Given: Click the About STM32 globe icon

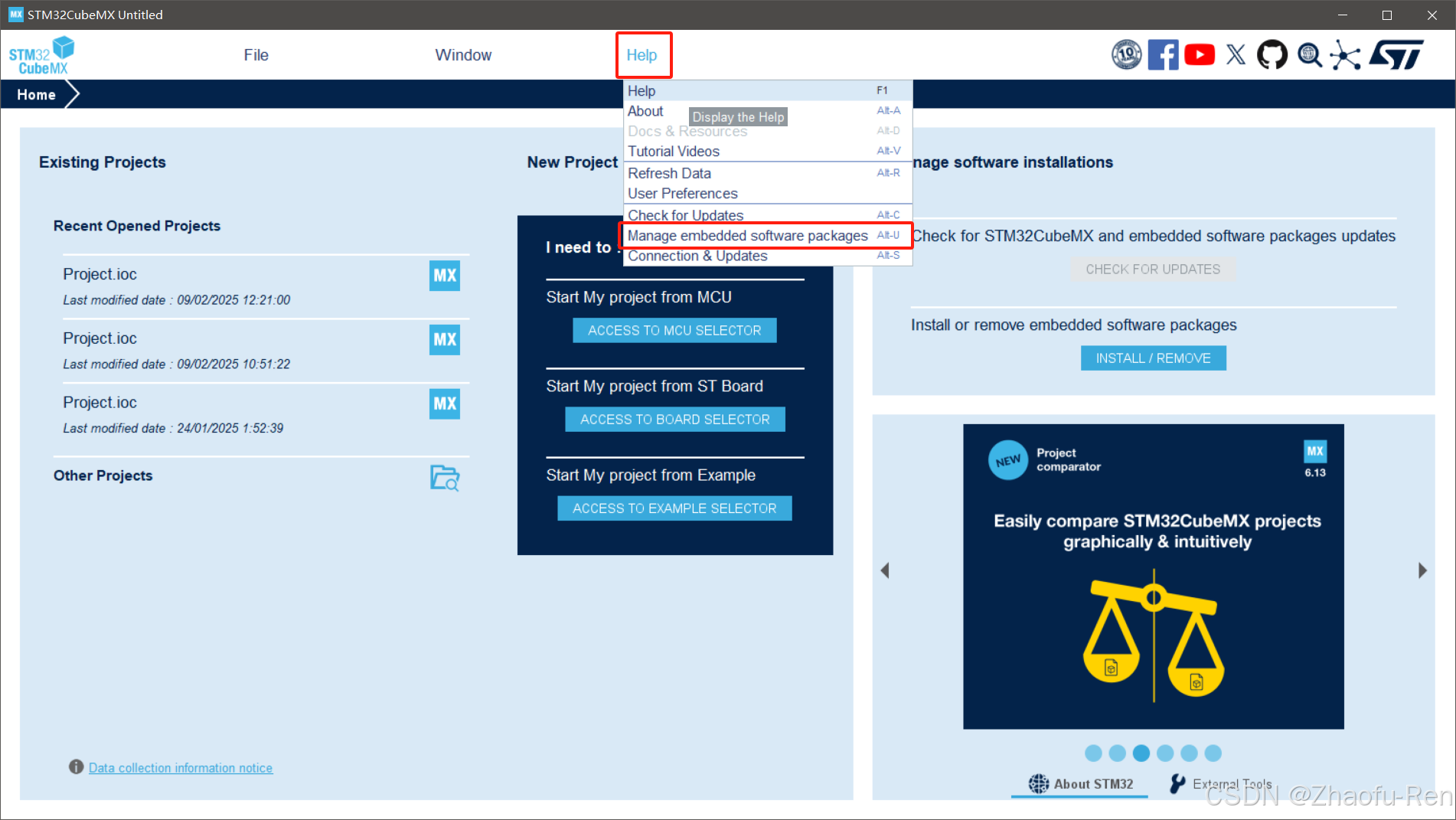Looking at the screenshot, I should click(x=1039, y=783).
